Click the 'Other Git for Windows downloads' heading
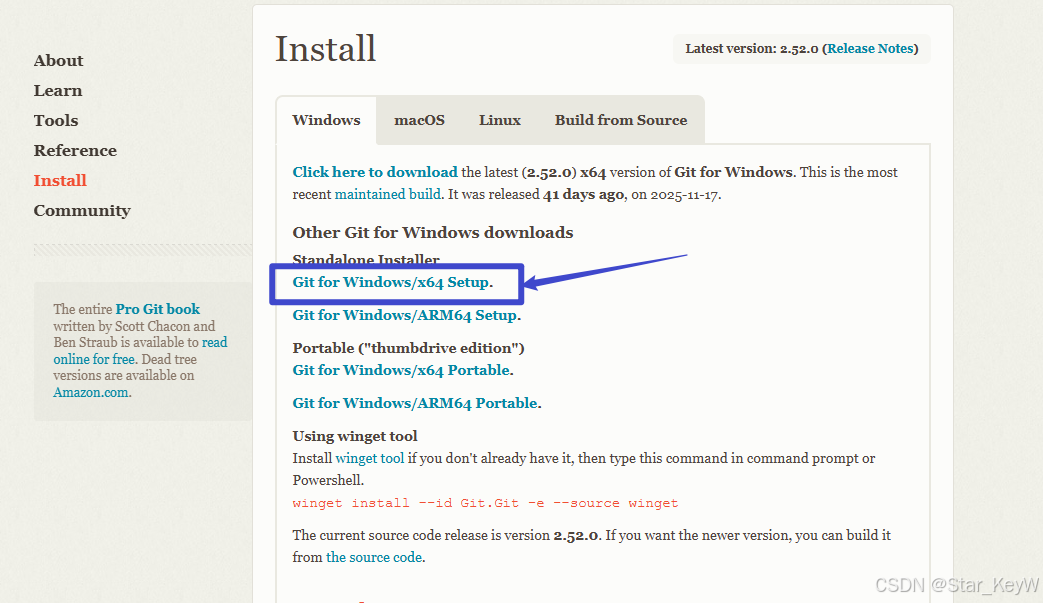Image resolution: width=1043 pixels, height=603 pixels. [433, 232]
